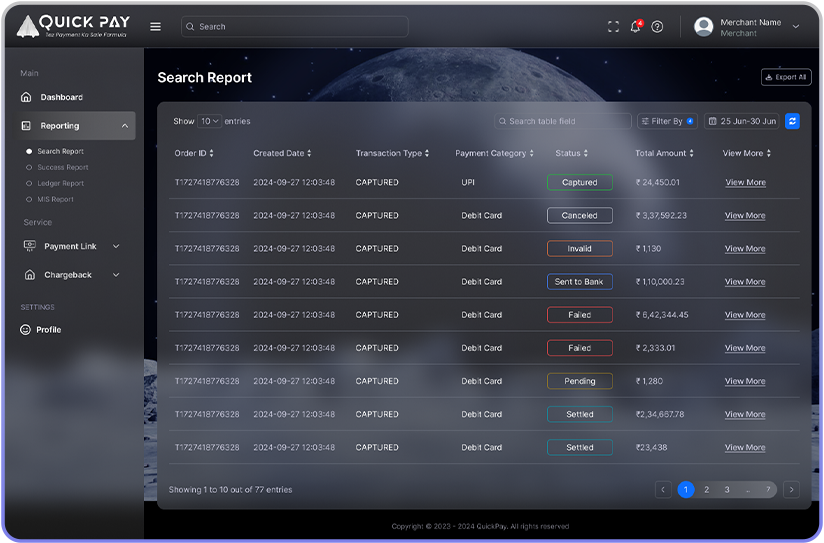Click amount ₹ 3,37,592.23

(661, 216)
